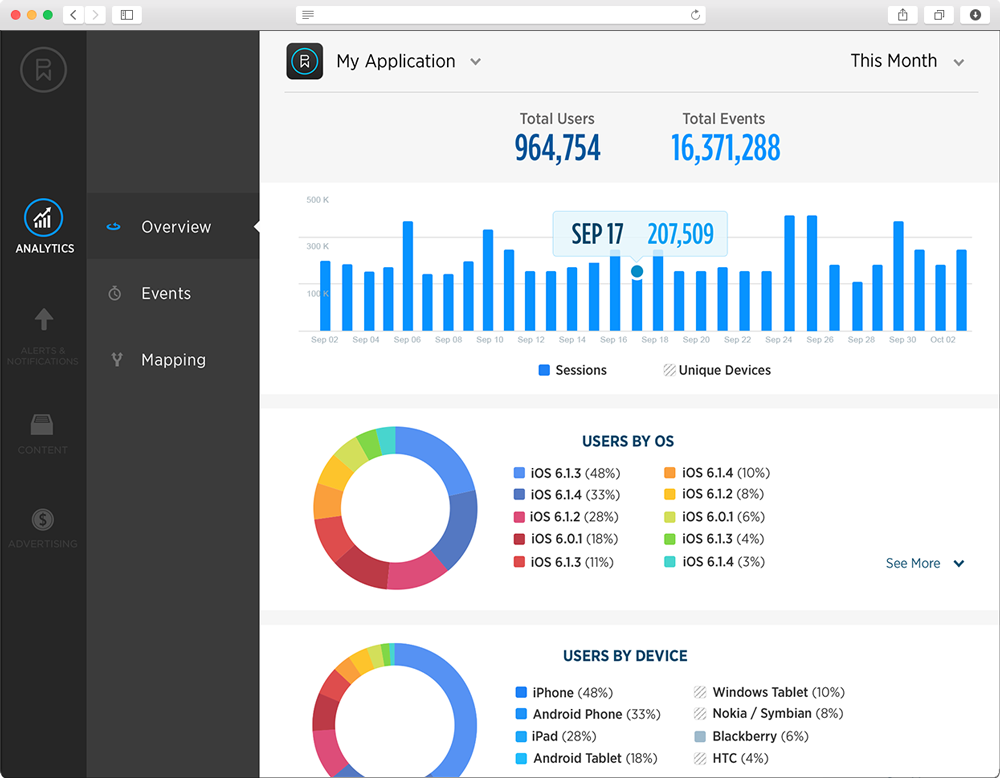Click the My Application app icon
The height and width of the screenshot is (778, 1000).
[x=304, y=61]
